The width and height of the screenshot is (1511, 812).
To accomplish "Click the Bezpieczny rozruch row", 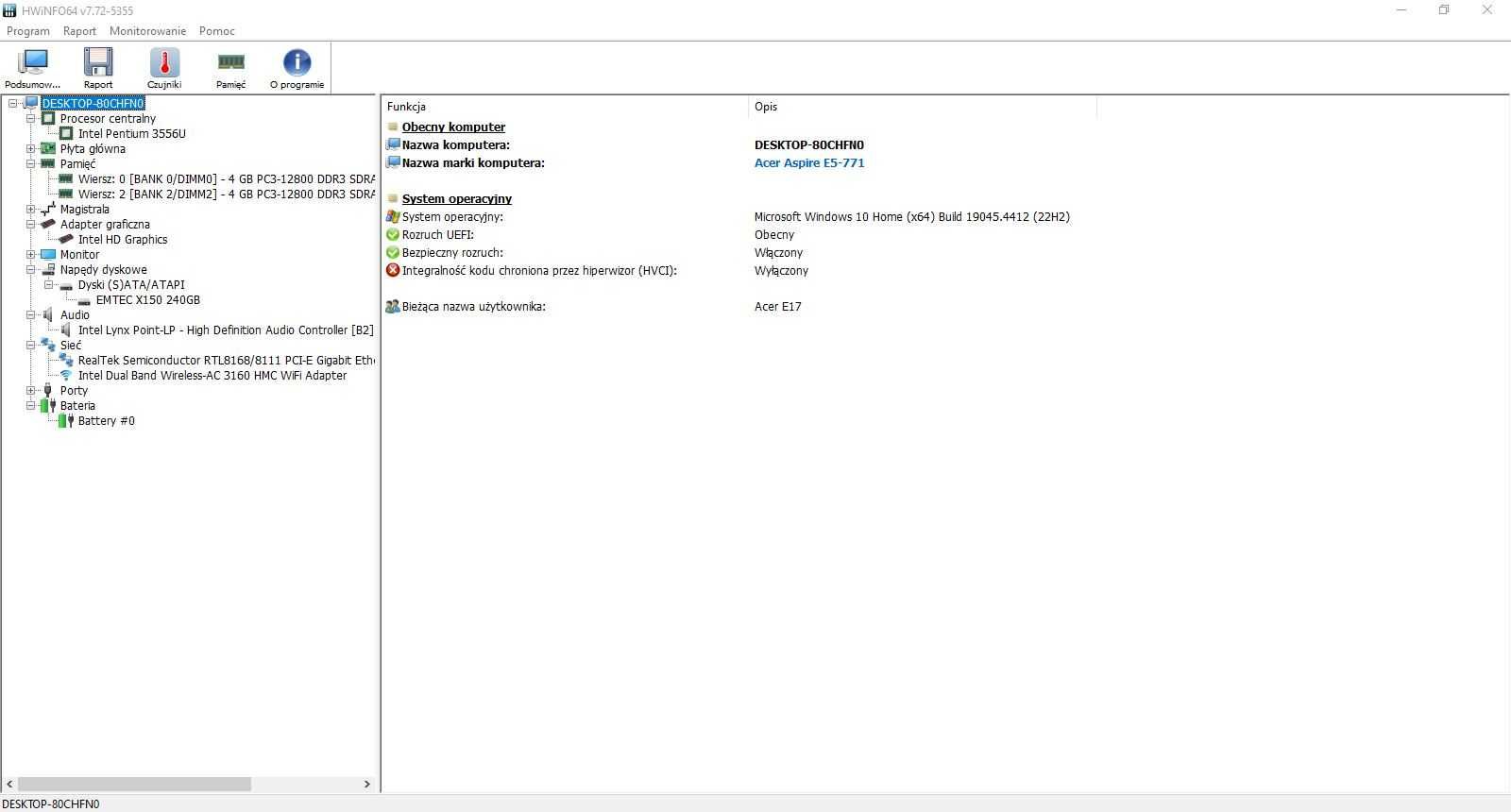I will pyautogui.click(x=595, y=253).
